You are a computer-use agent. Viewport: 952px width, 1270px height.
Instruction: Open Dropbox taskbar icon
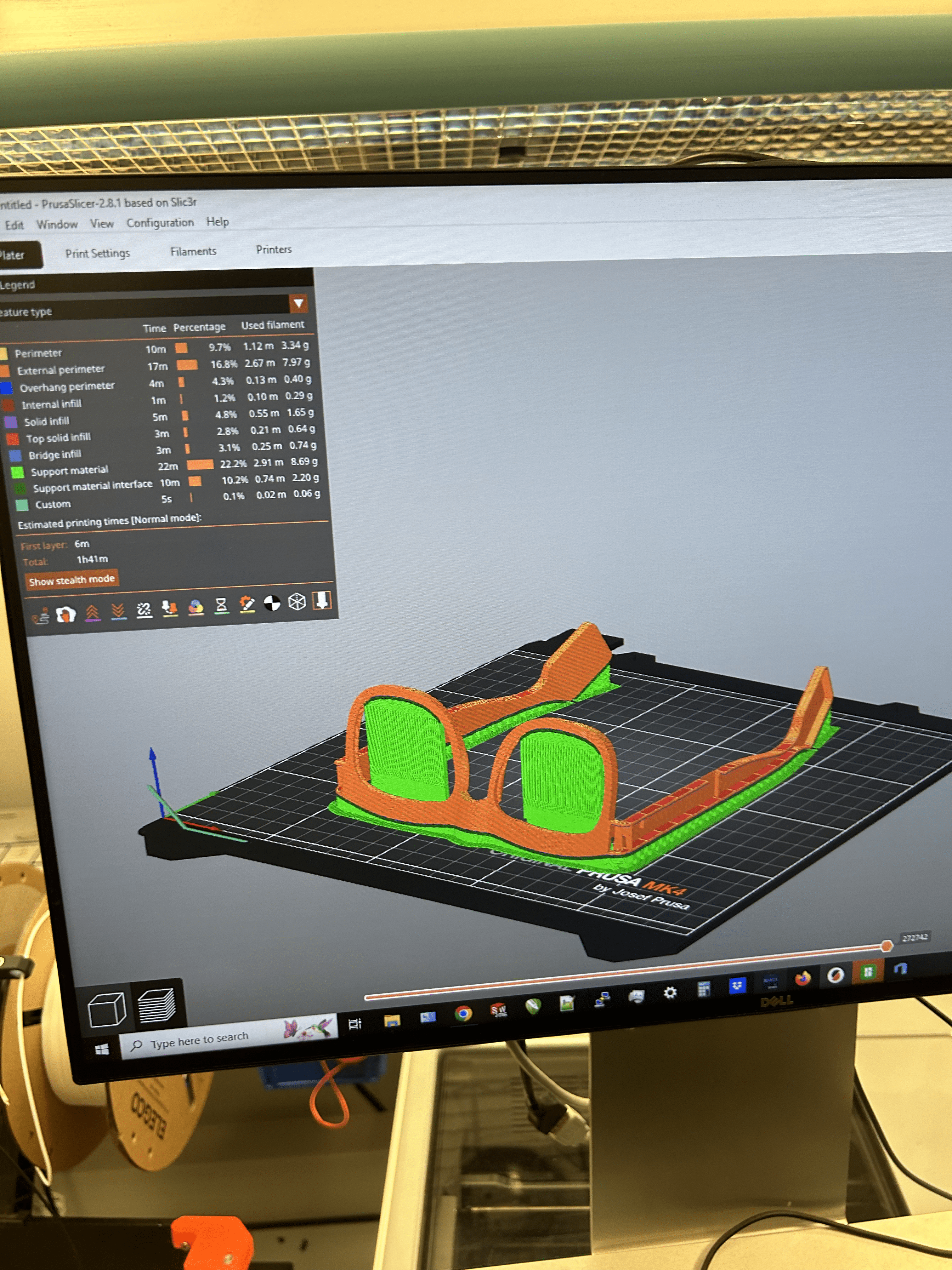(737, 986)
